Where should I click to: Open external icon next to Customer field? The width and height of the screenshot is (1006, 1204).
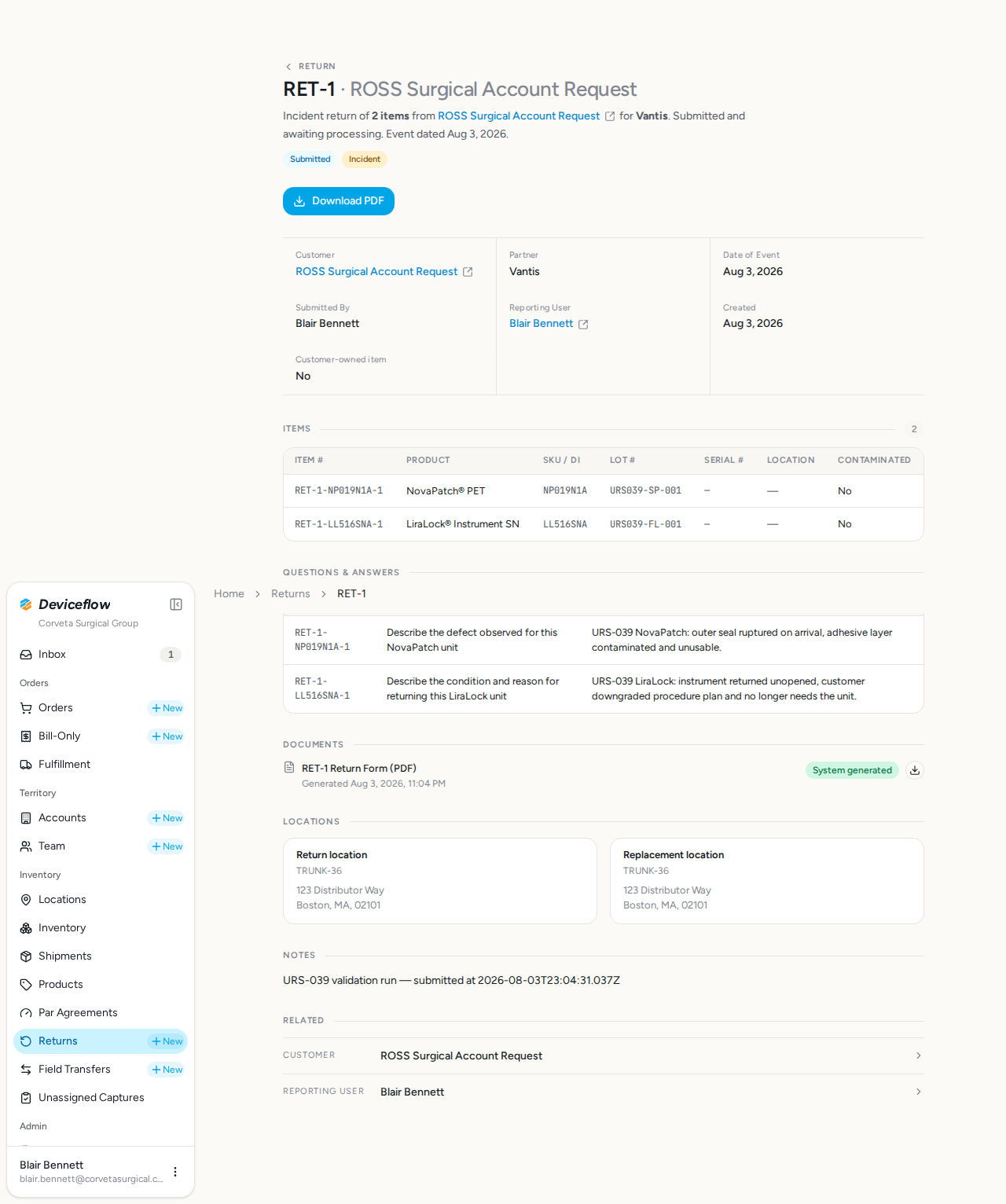(x=468, y=272)
